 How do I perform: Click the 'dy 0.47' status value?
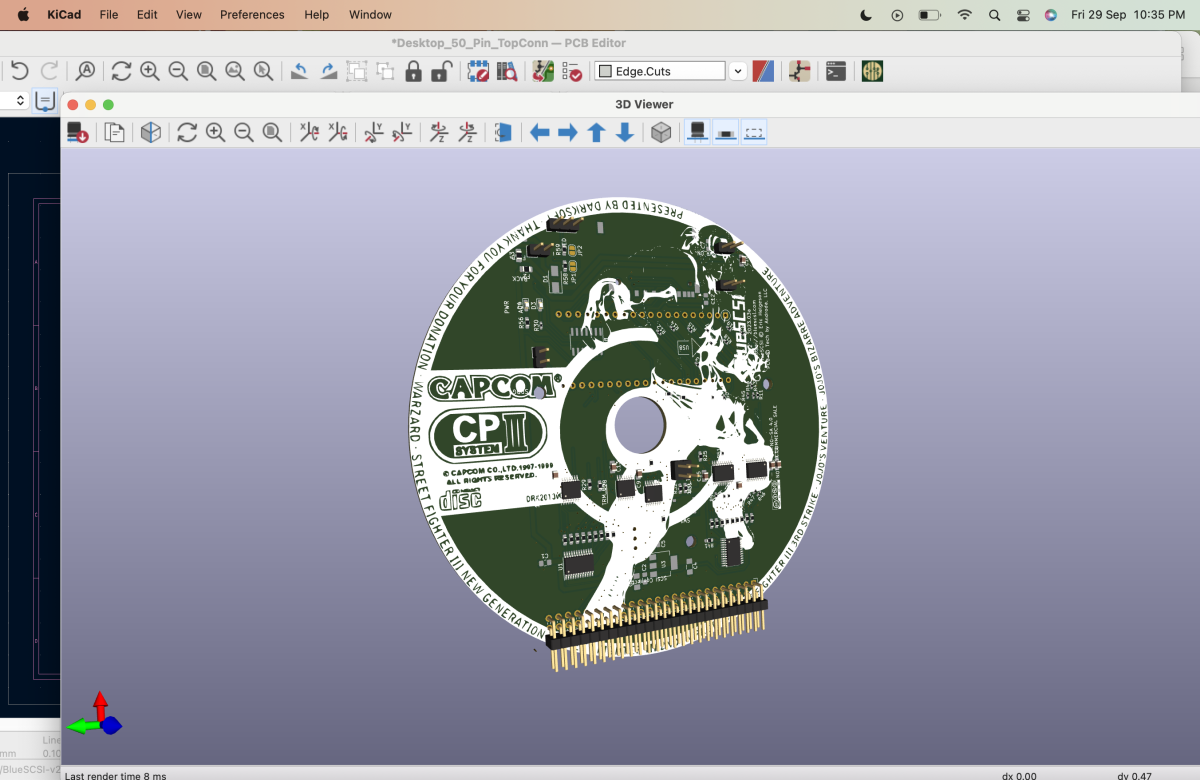[1135, 775]
